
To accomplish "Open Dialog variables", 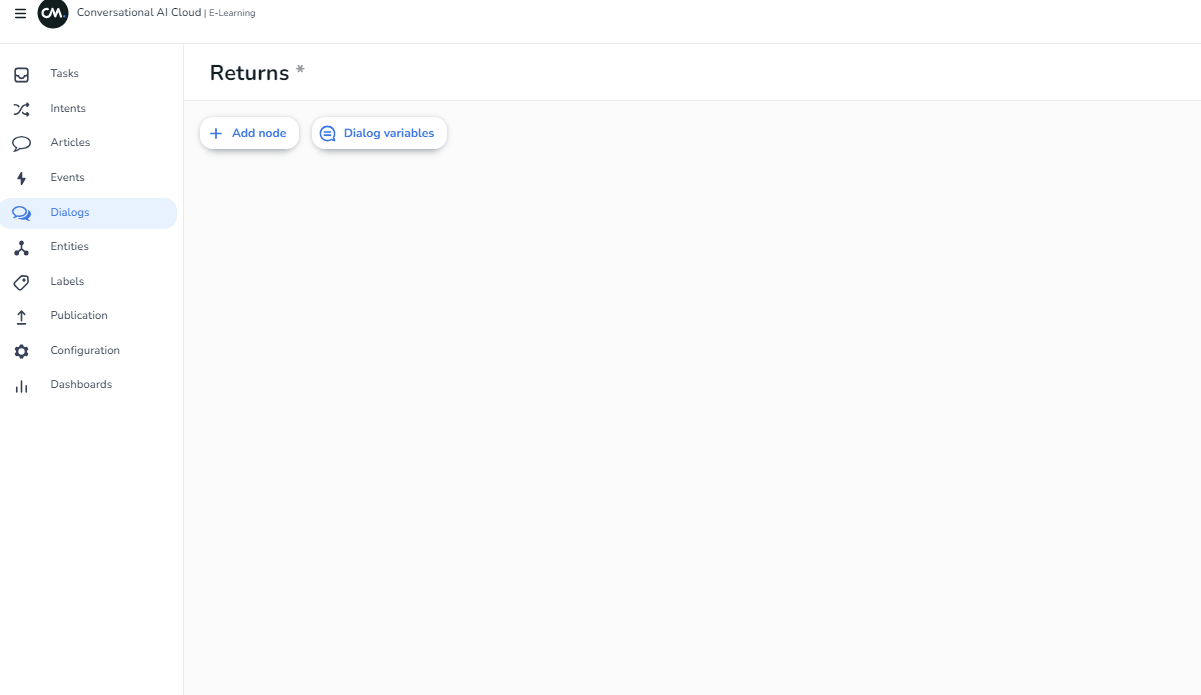I will click(379, 132).
